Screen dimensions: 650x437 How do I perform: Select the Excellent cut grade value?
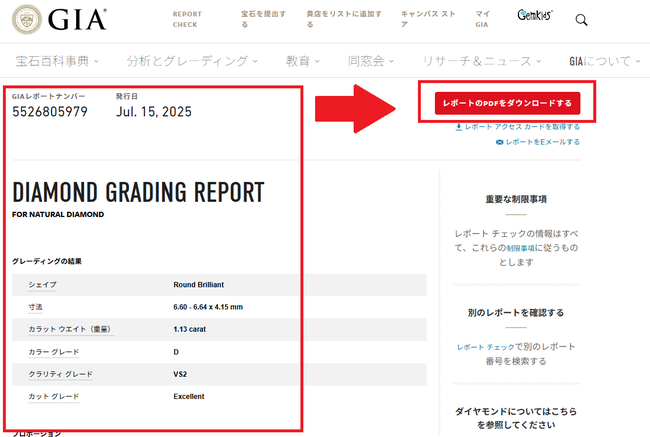point(189,396)
